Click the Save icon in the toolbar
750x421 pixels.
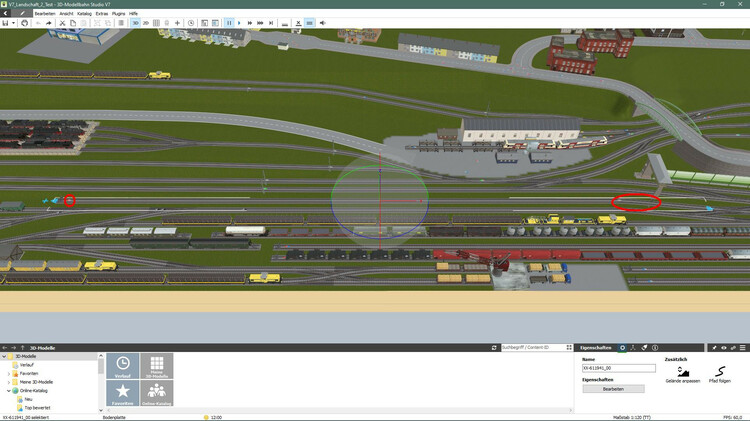(x=5, y=22)
